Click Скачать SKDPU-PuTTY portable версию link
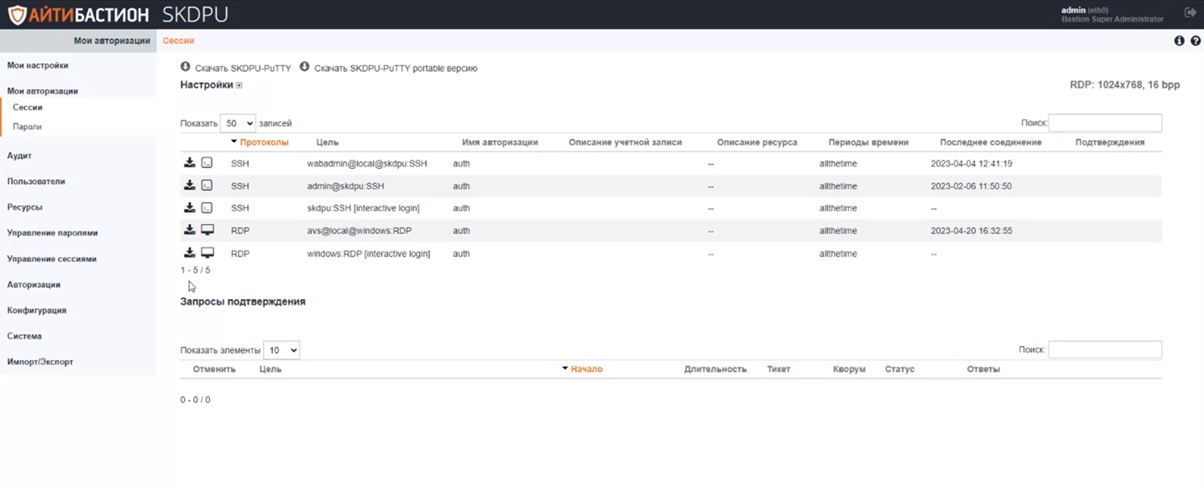Image resolution: width=1204 pixels, height=490 pixels. pyautogui.click(x=395, y=69)
